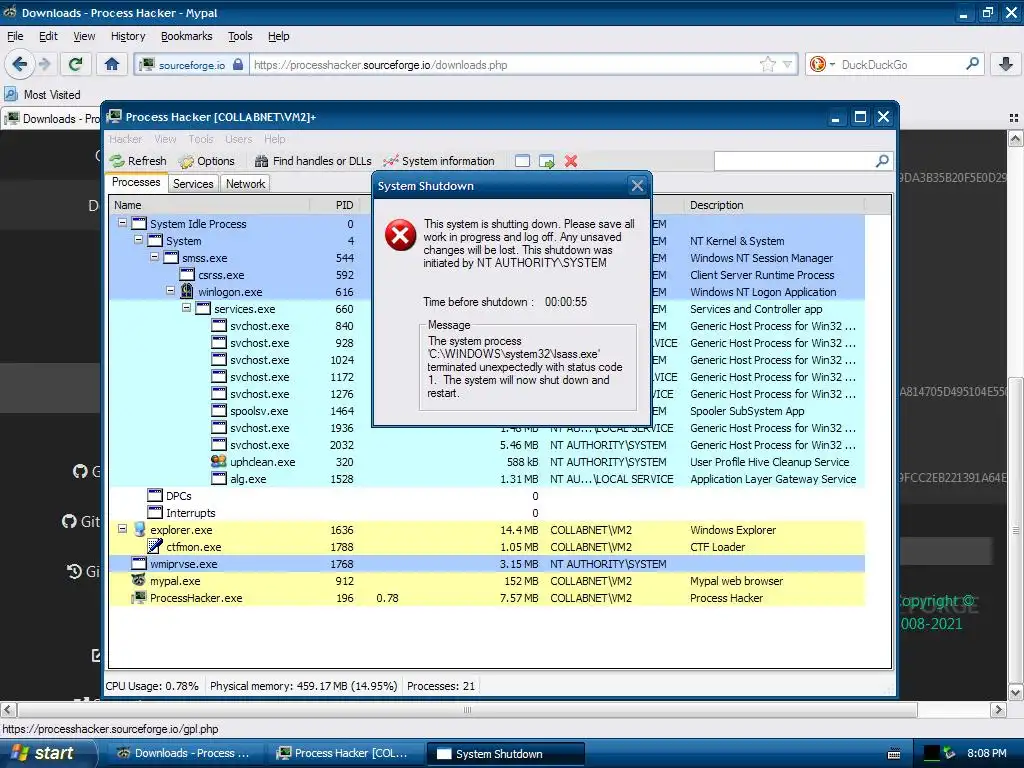
Task: Sort by the Name column header
Action: point(209,205)
